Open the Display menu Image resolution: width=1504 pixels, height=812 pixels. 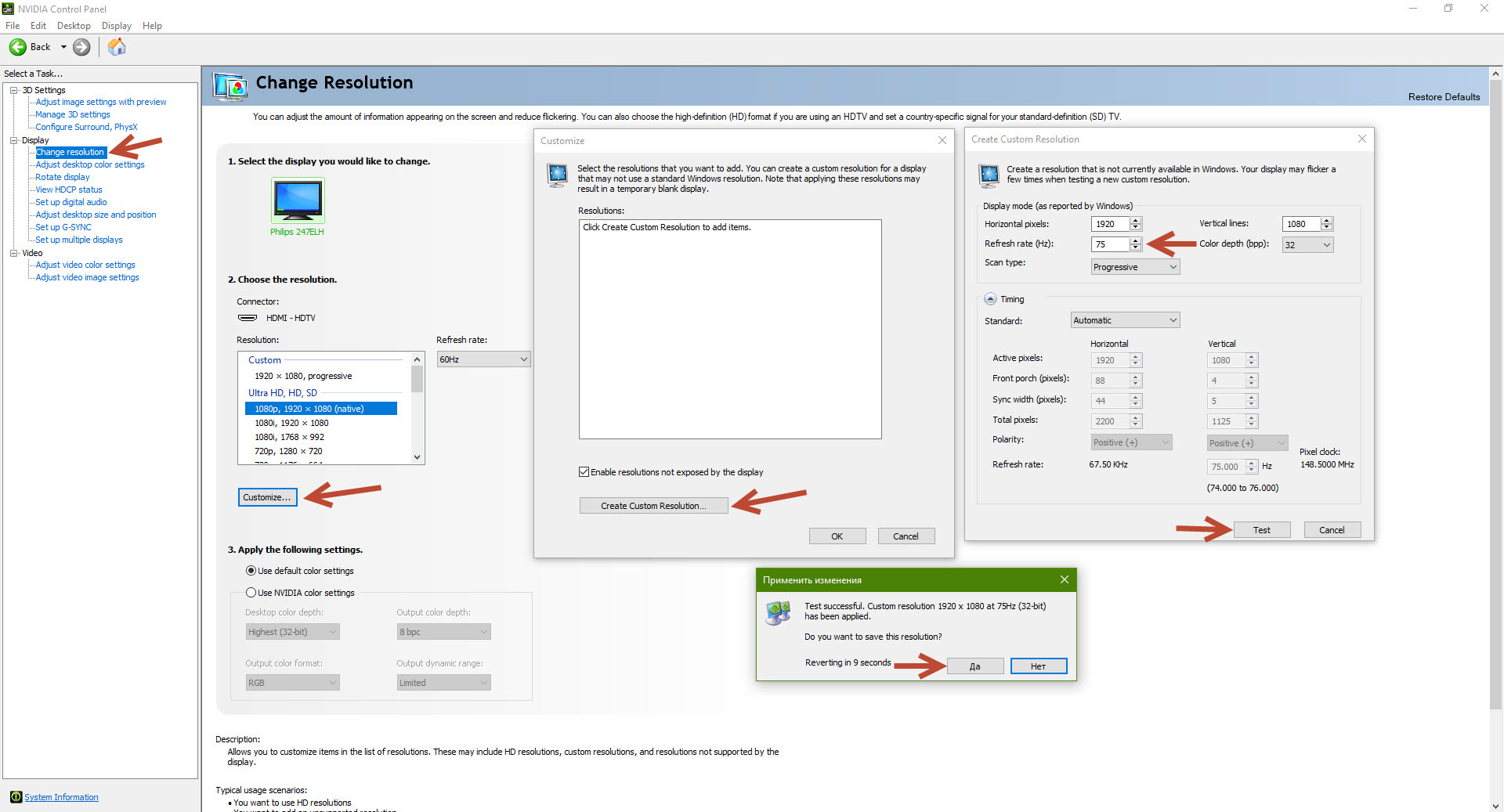(x=117, y=26)
